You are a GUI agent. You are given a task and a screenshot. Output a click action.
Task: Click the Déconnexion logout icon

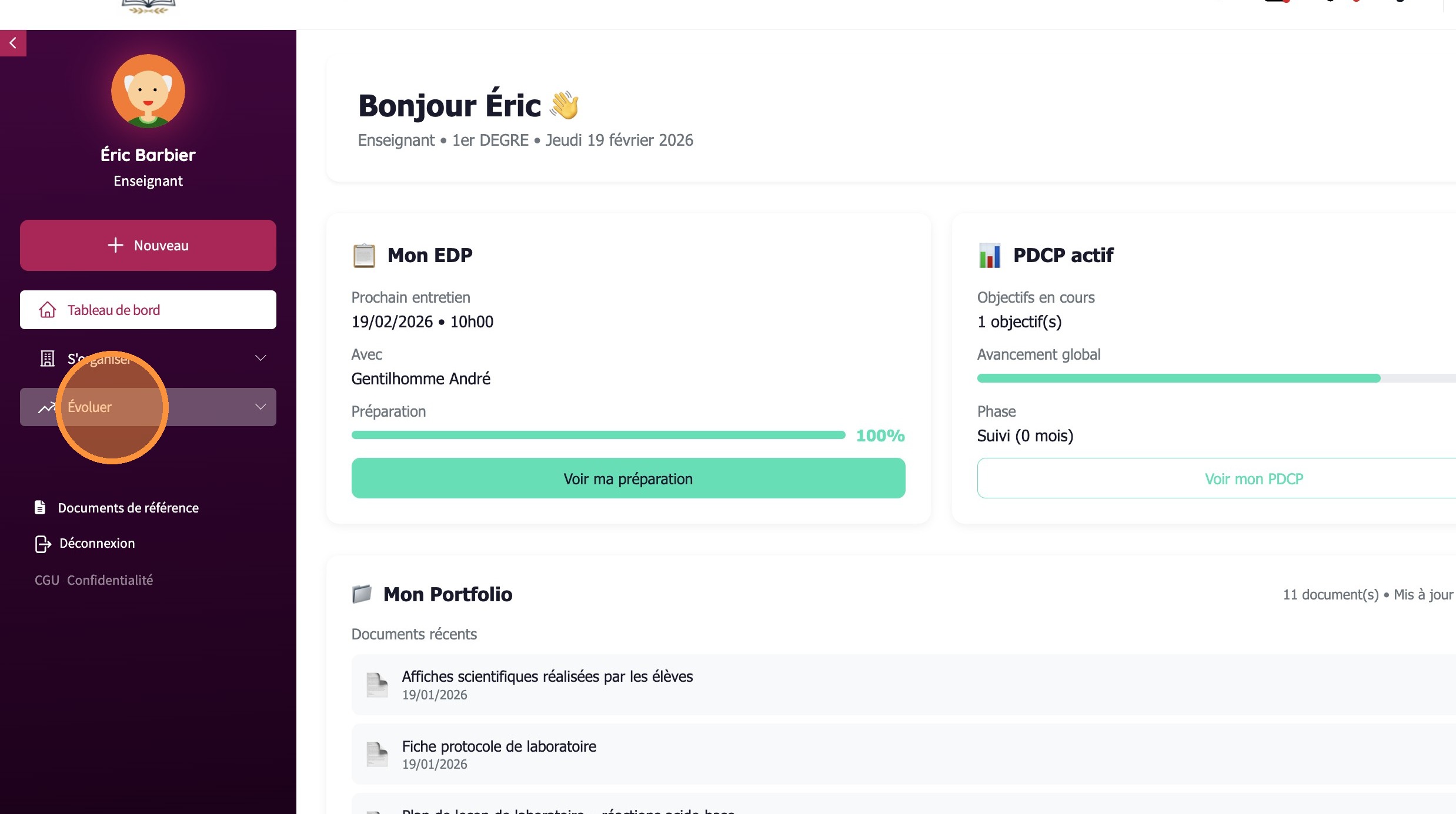click(42, 544)
